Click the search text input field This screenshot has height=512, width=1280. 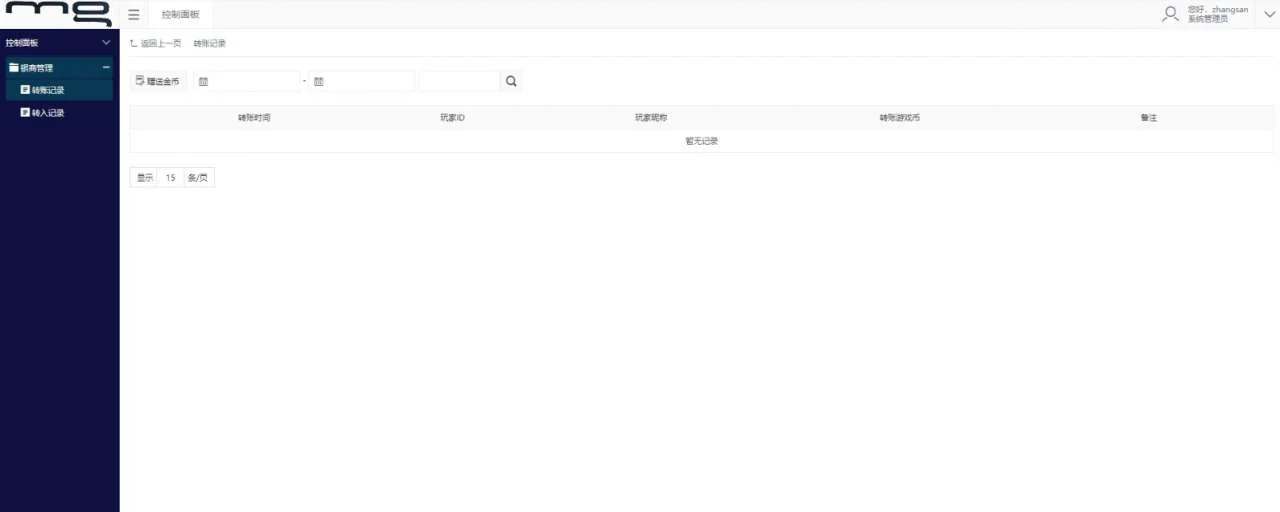coord(459,82)
